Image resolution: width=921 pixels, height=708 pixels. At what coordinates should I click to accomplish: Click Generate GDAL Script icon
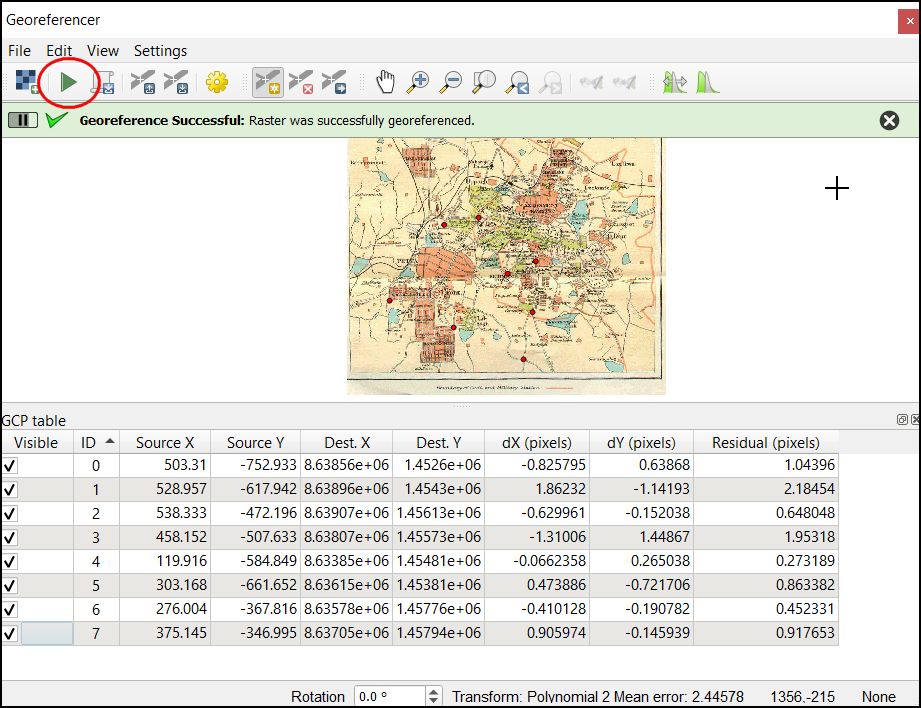[103, 82]
